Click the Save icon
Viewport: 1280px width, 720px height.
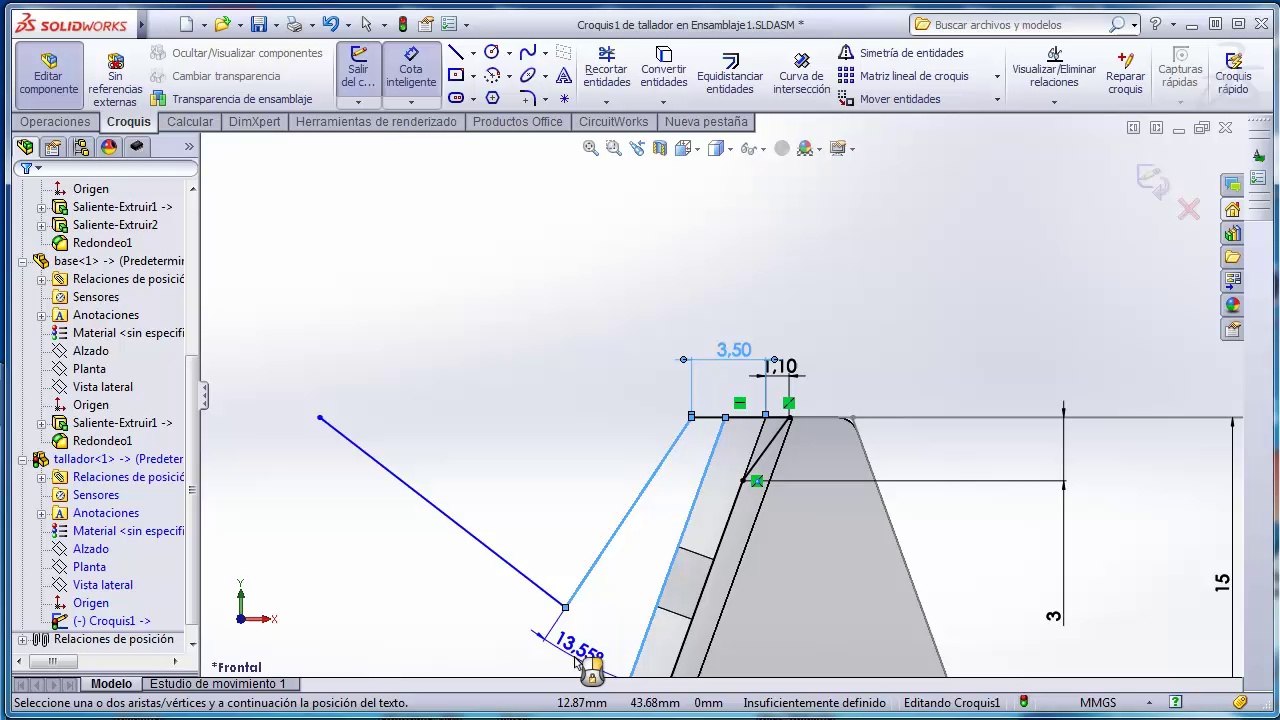coord(258,24)
